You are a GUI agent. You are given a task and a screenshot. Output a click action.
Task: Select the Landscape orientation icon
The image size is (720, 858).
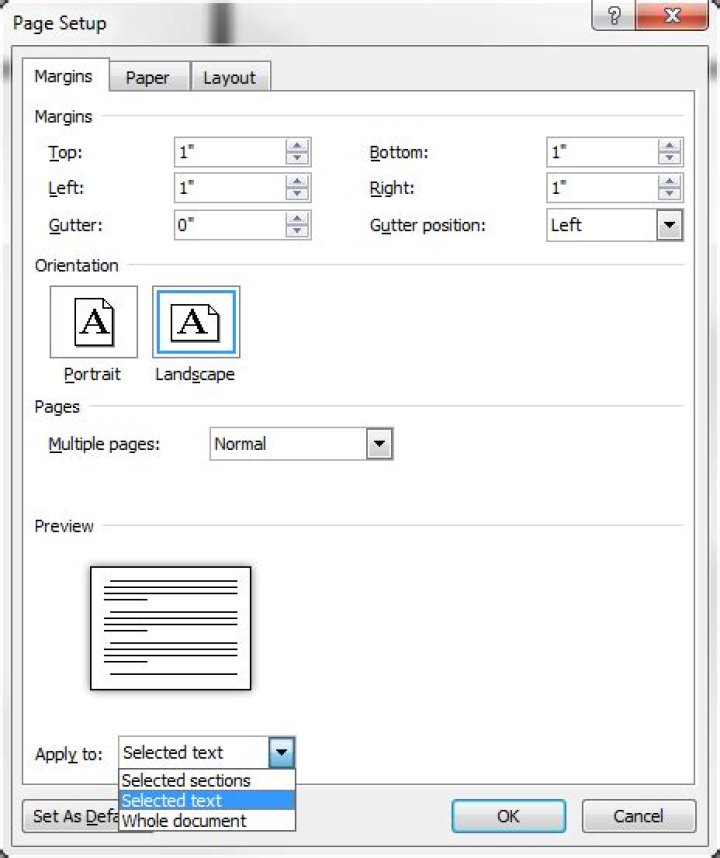pos(196,322)
